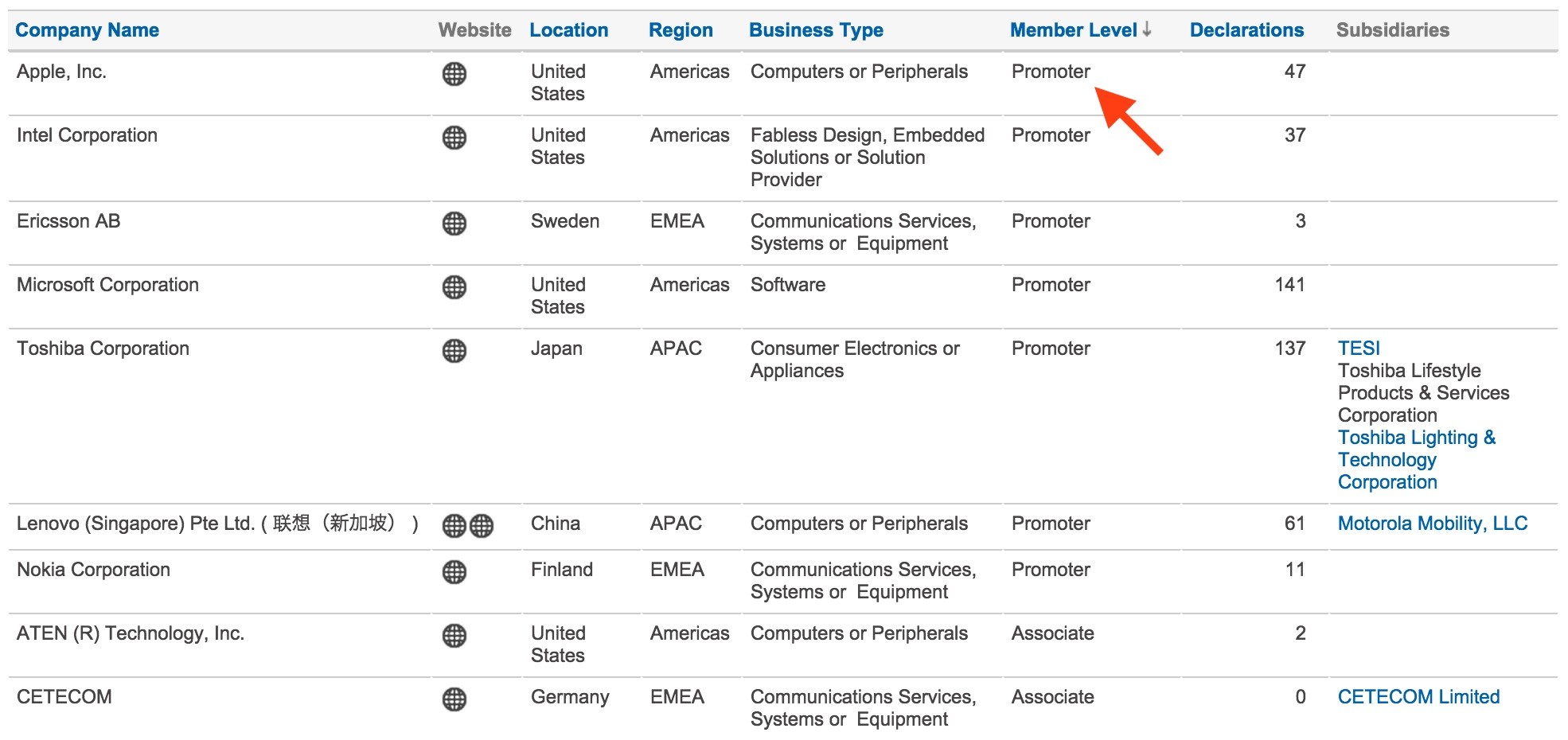Click Microsoft's declarations value 141
The width and height of the screenshot is (1568, 740).
coord(1289,285)
